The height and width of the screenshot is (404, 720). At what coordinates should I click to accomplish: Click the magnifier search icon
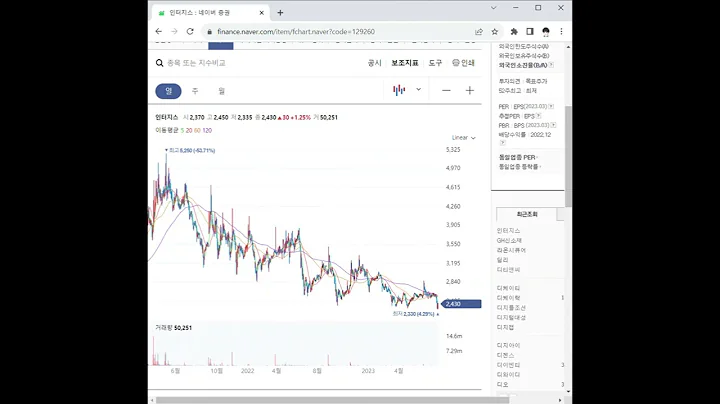pyautogui.click(x=159, y=63)
